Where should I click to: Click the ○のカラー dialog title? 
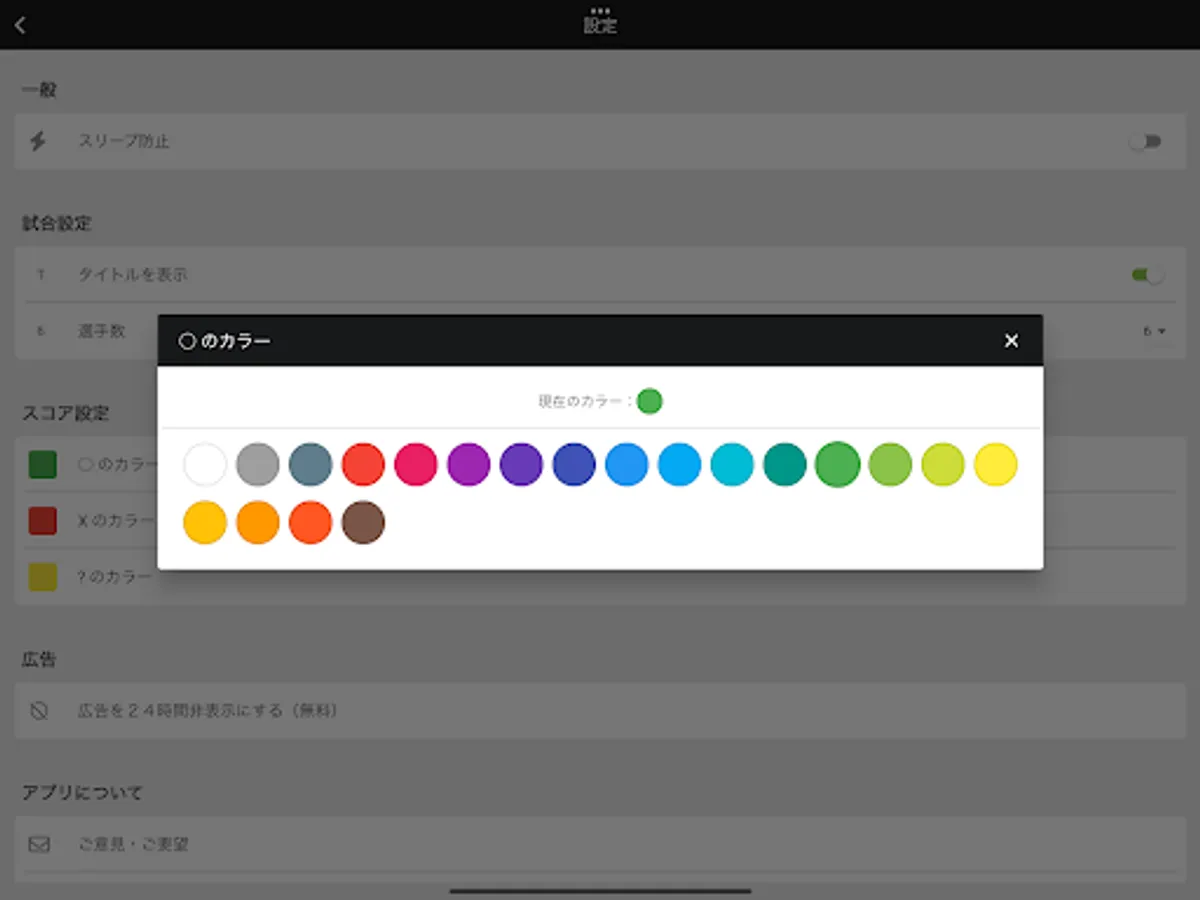pyautogui.click(x=225, y=341)
